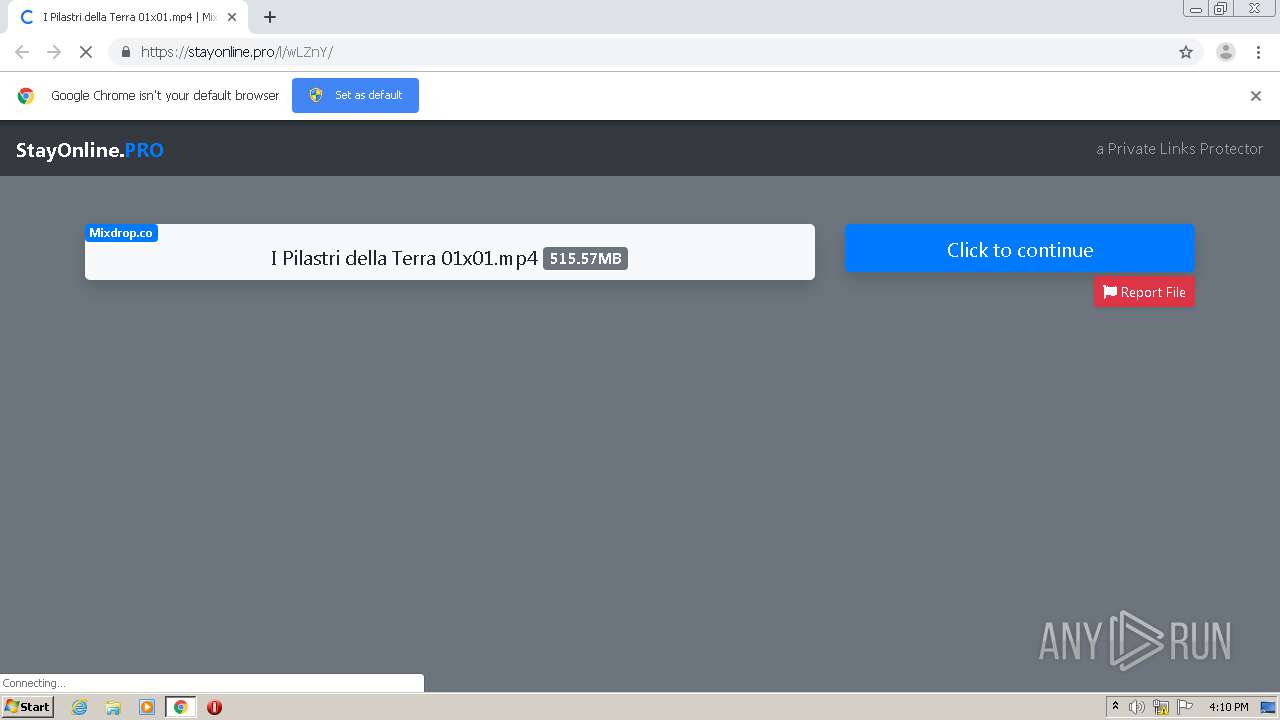This screenshot has height=720, width=1280.
Task: Click the 515.57MB file size badge
Action: coord(585,259)
